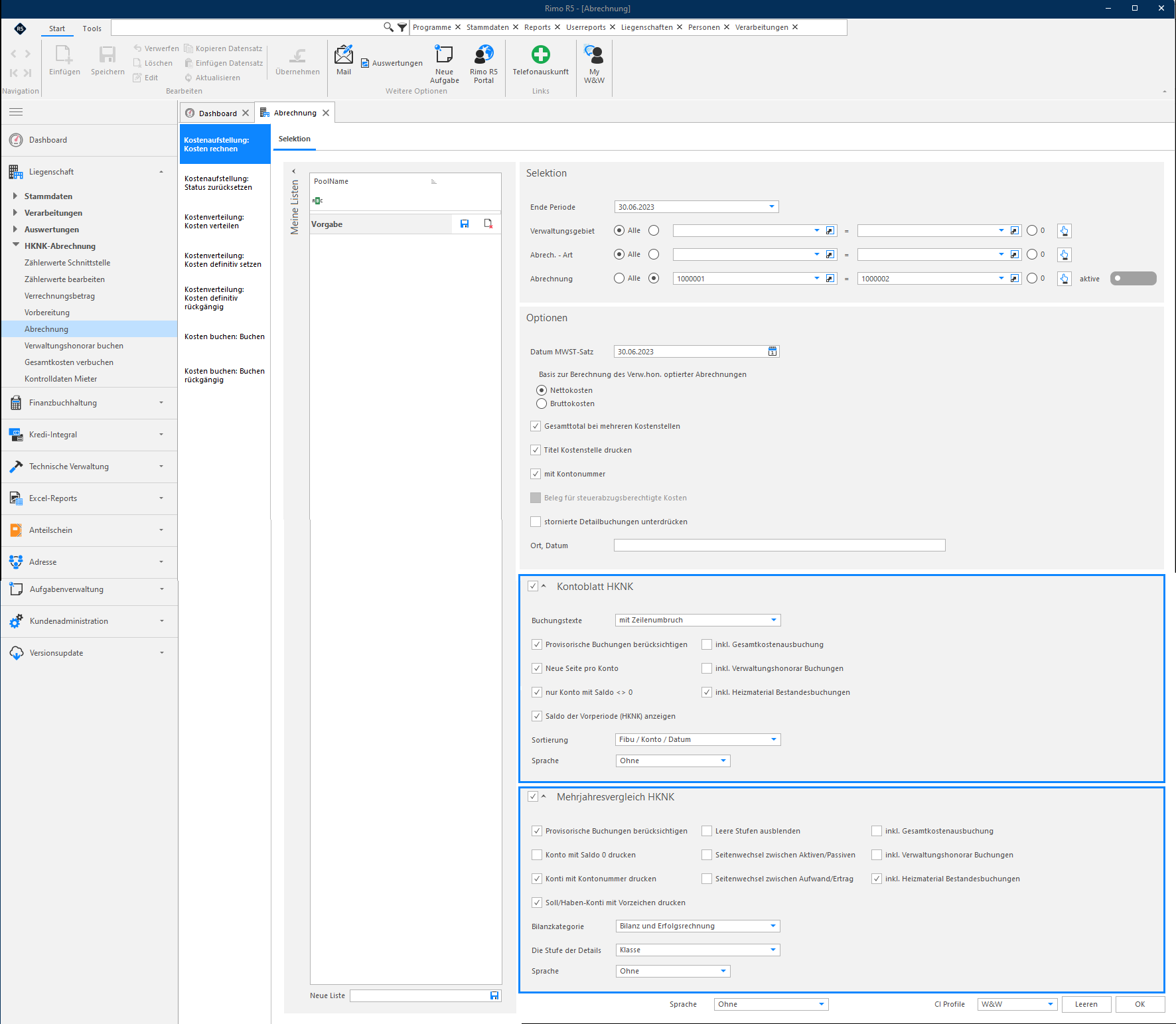
Task: Collapse the Meine Listen panel arrow
Action: (x=294, y=171)
